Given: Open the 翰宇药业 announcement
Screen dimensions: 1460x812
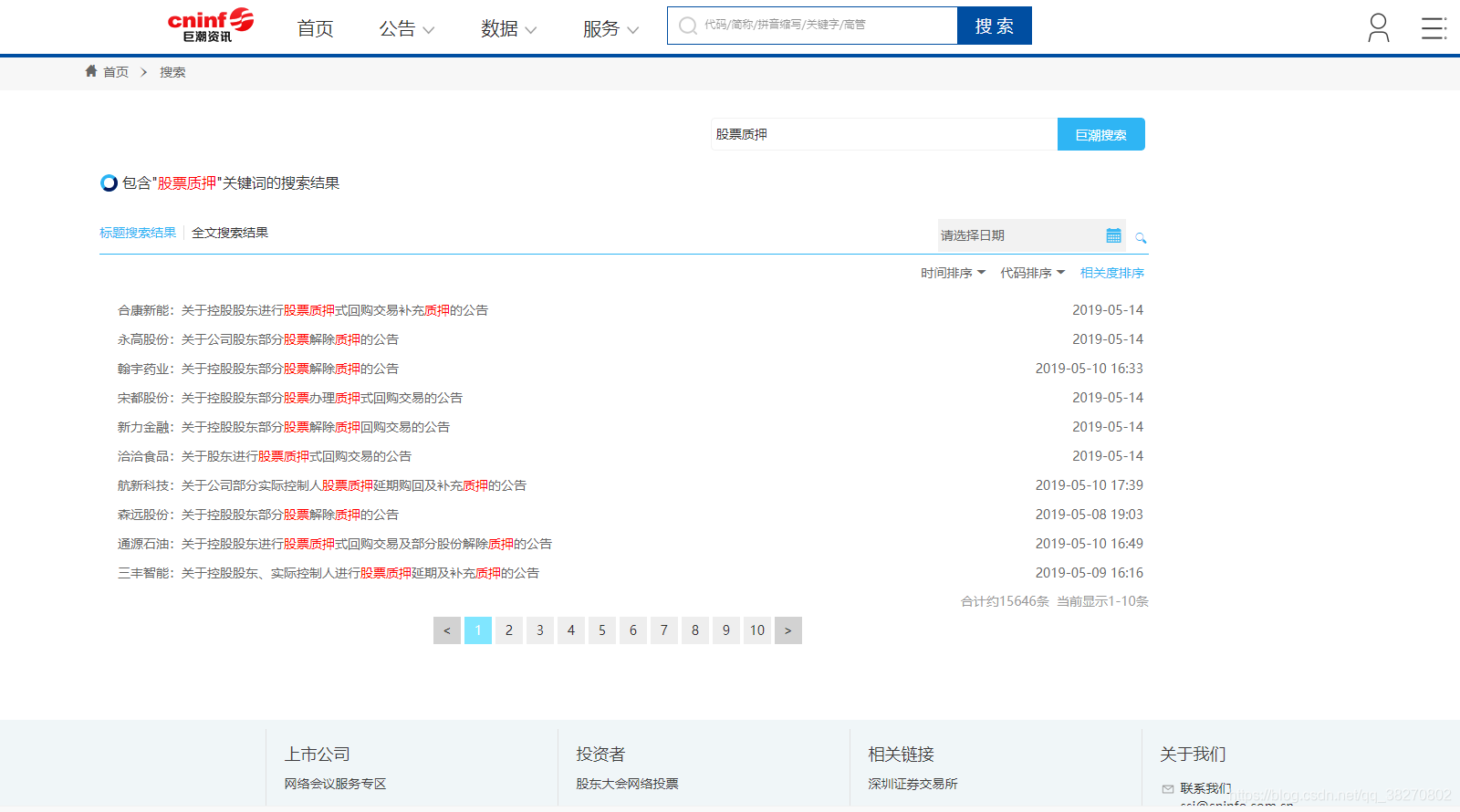Looking at the screenshot, I should tap(258, 369).
